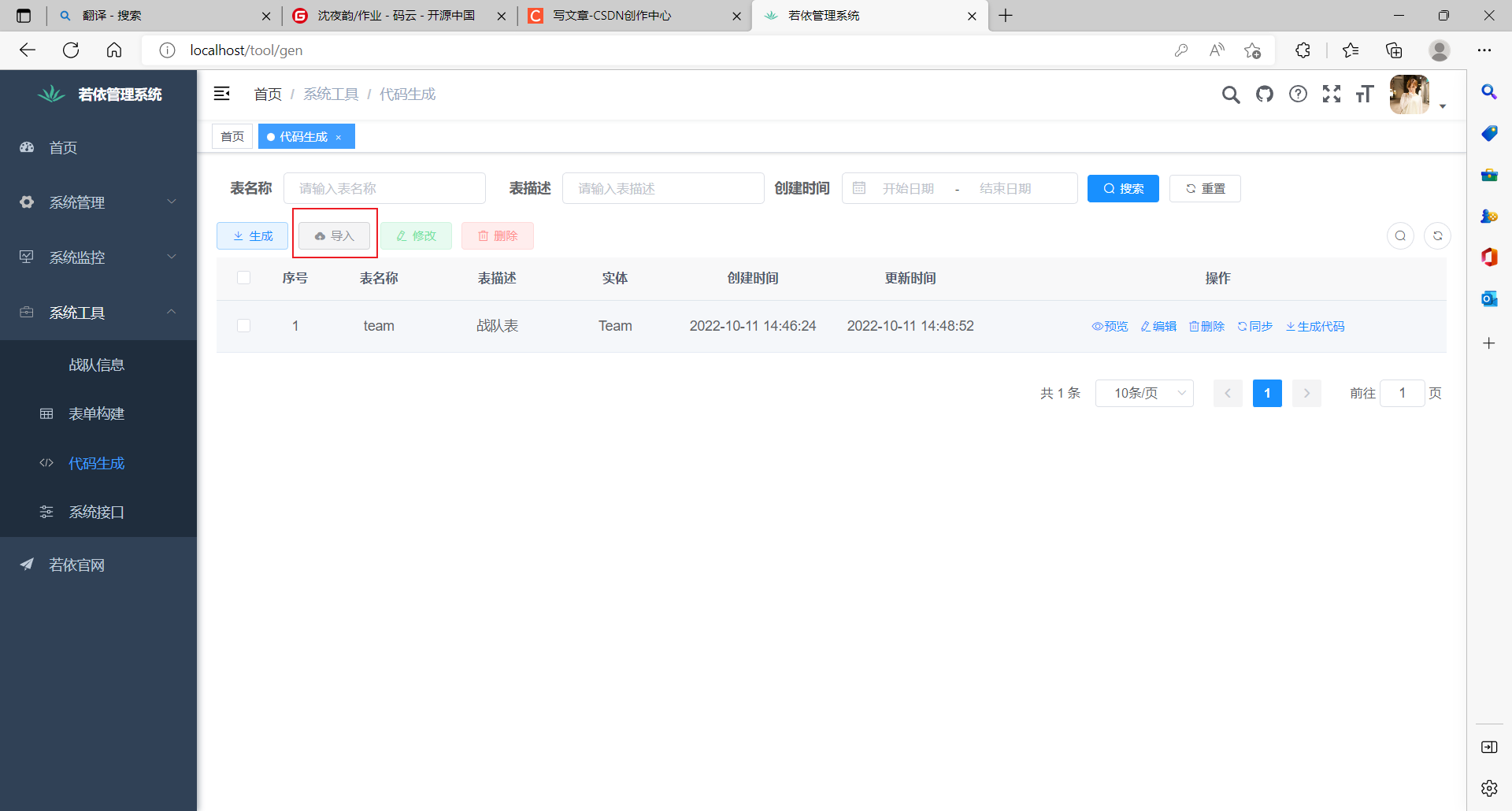
Task: Close the 代码生成 tab with its x
Action: (339, 137)
